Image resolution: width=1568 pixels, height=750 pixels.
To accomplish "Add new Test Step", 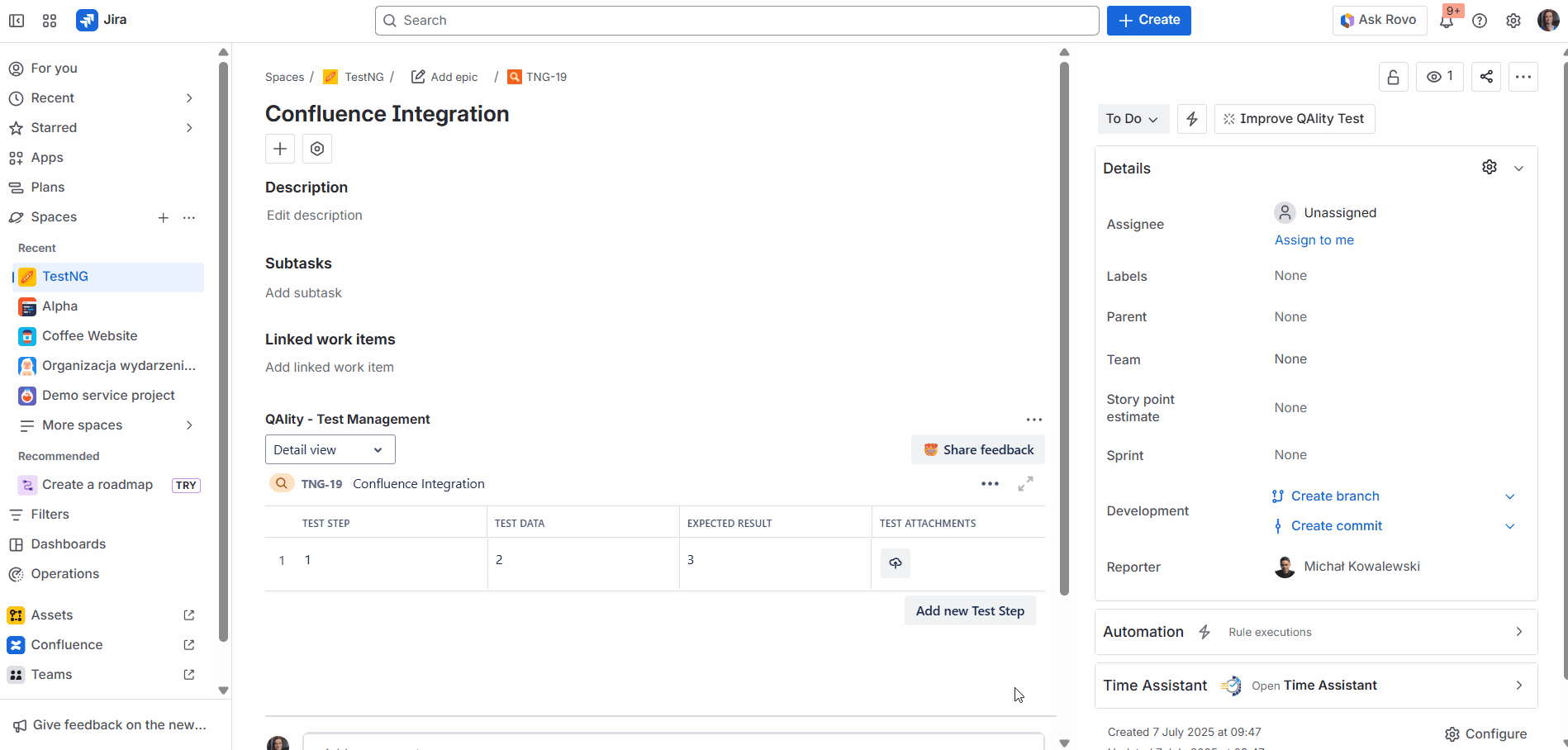I will [970, 611].
